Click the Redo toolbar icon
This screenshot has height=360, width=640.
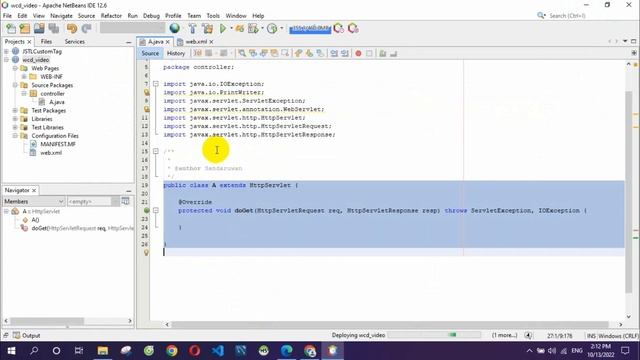pos(87,29)
